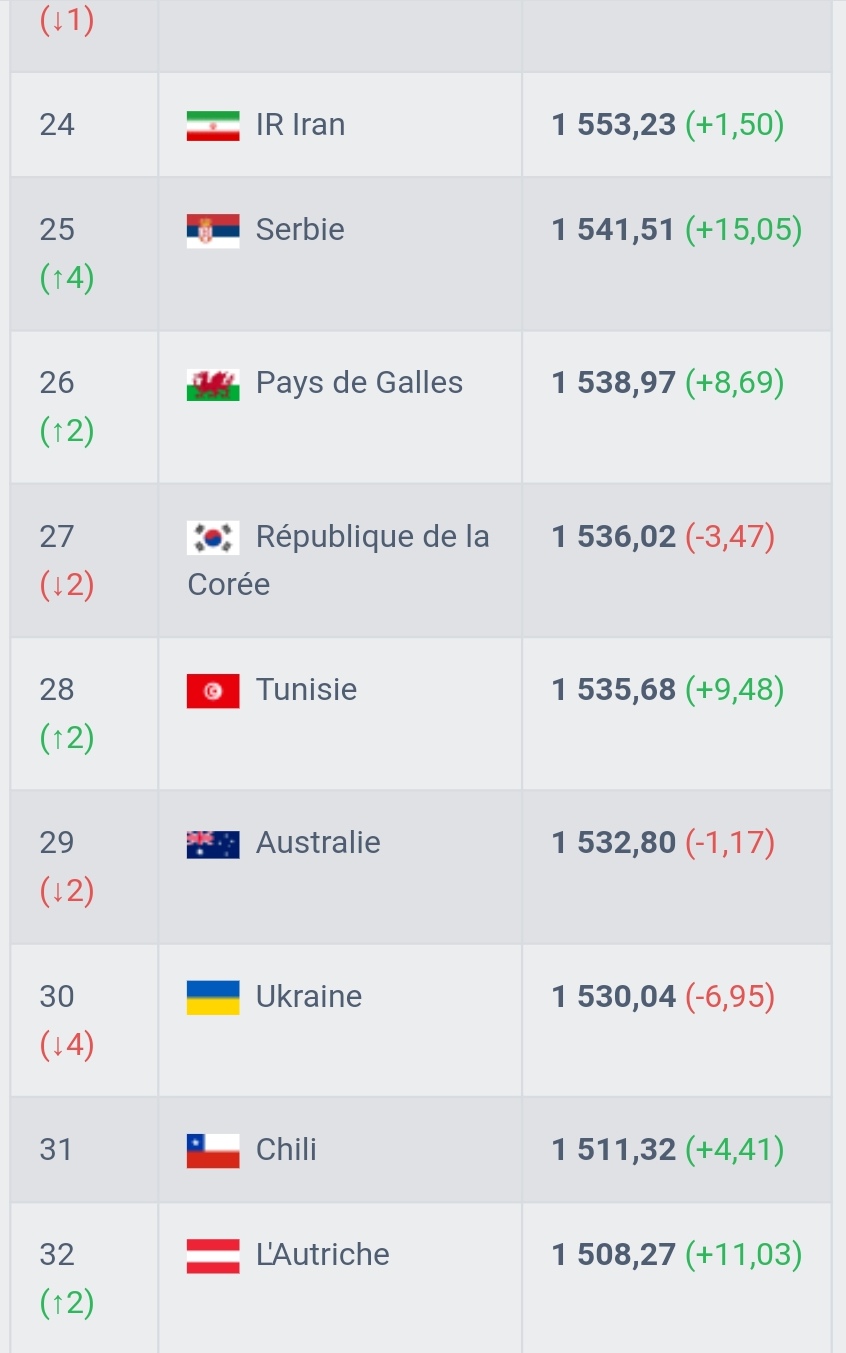The image size is (846, 1353).
Task: Click the Chile flag icon
Action: click(x=213, y=1151)
